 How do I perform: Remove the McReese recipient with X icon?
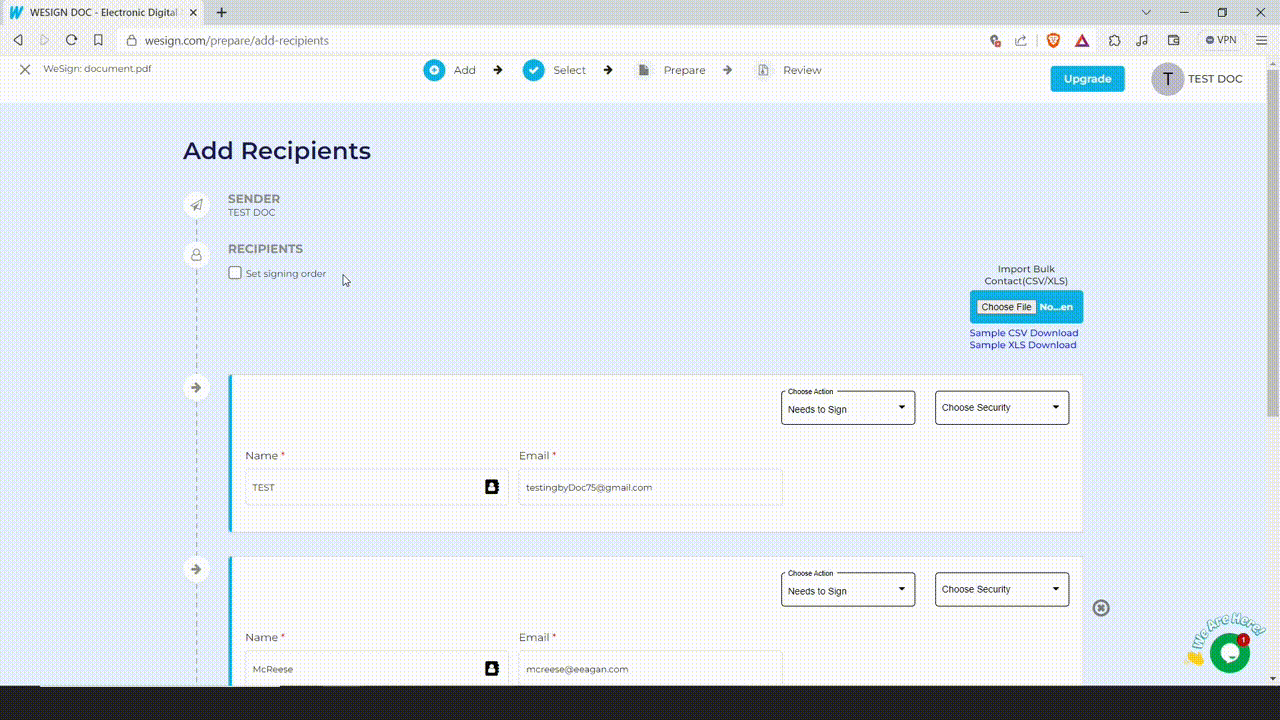click(1100, 608)
